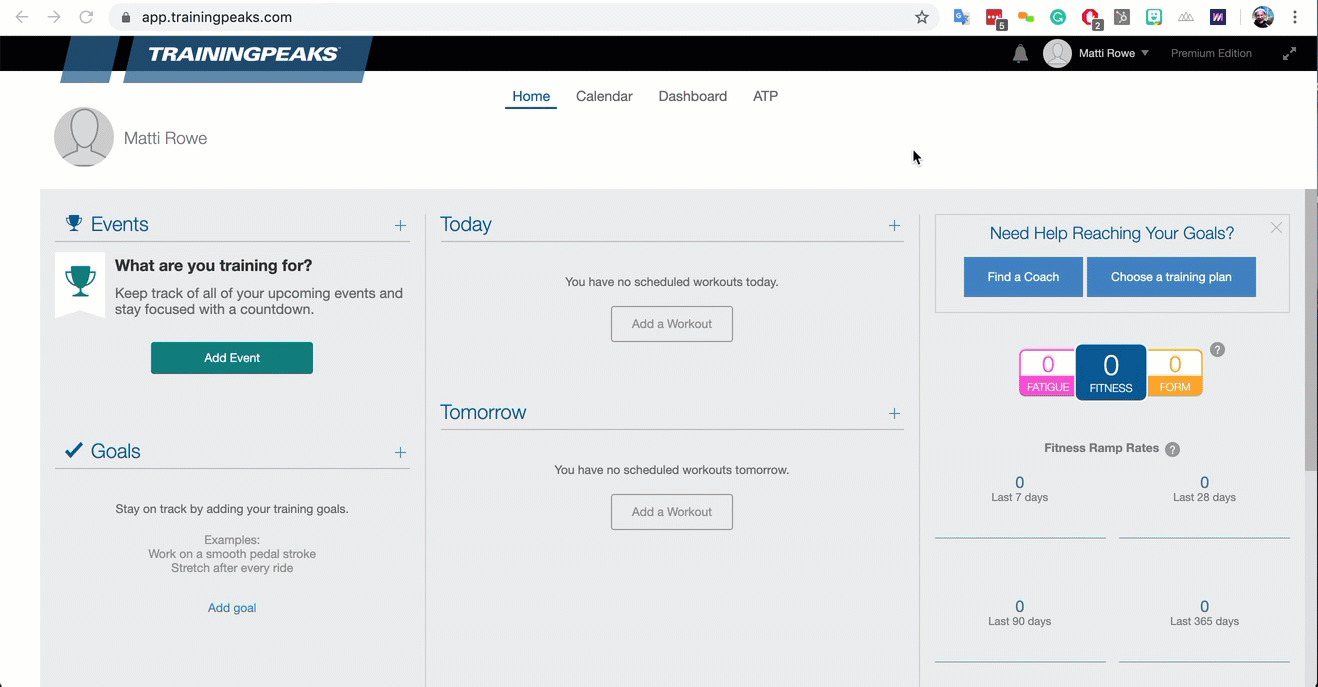The width and height of the screenshot is (1318, 687).
Task: Click the fullscreen expand arrows icon
Action: click(1289, 53)
